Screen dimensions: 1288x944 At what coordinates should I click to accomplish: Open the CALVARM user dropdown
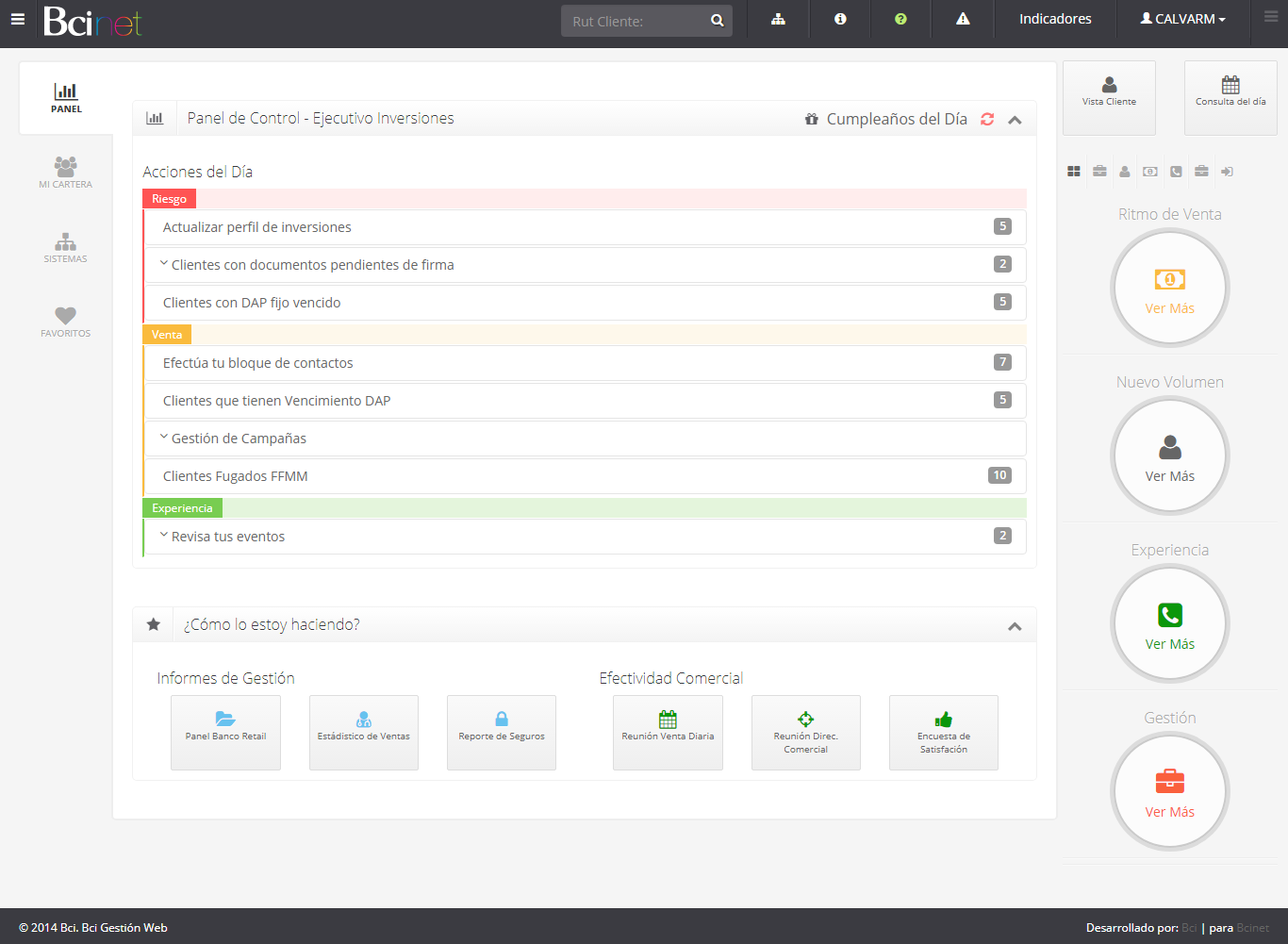pos(1182,19)
